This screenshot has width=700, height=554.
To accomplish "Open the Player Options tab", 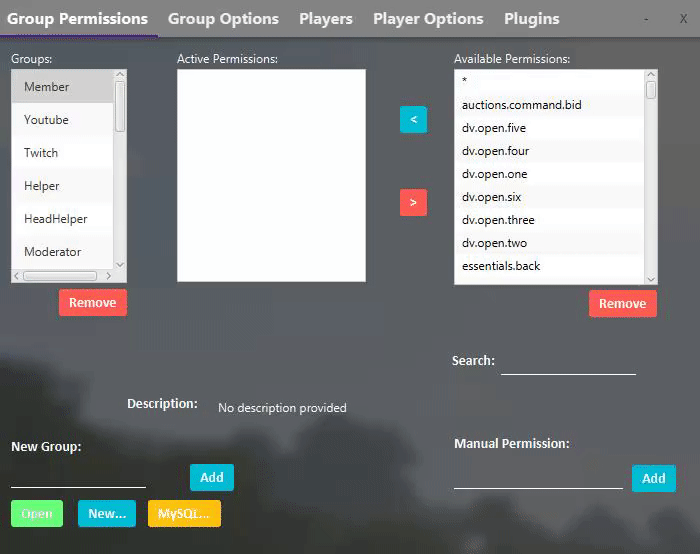I will coord(428,19).
